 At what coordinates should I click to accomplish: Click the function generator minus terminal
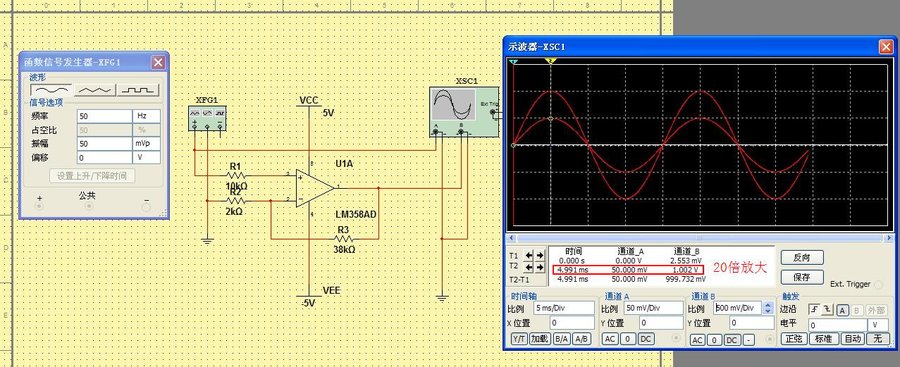pos(146,207)
